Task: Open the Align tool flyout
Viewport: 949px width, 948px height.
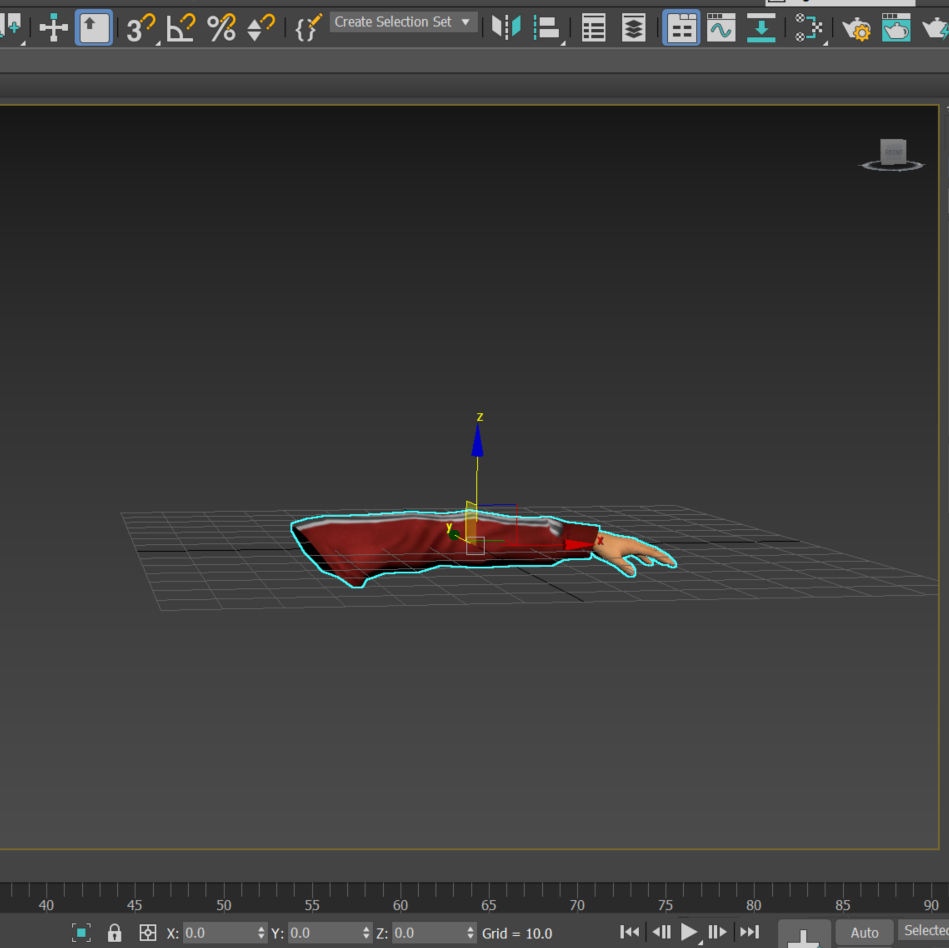Action: tap(547, 28)
